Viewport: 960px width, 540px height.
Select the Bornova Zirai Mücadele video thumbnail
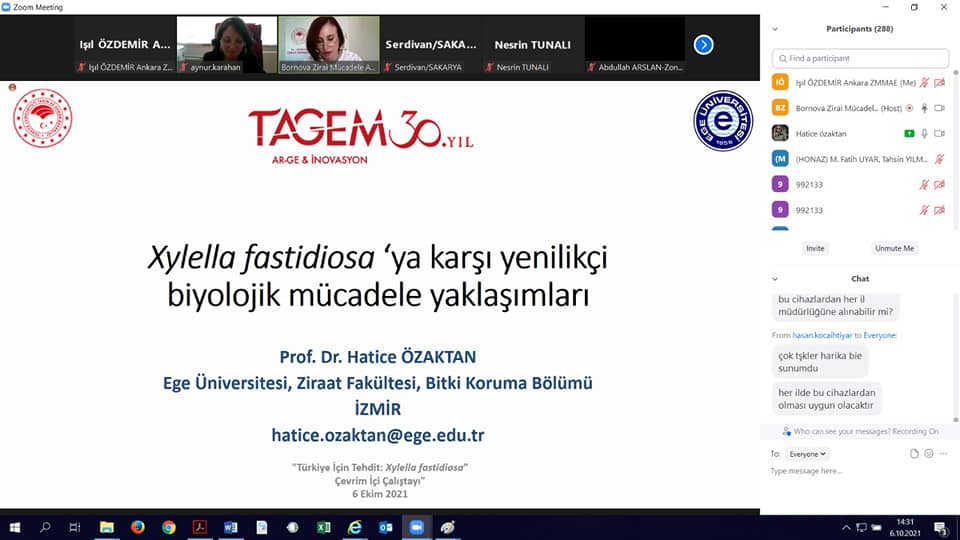328,44
